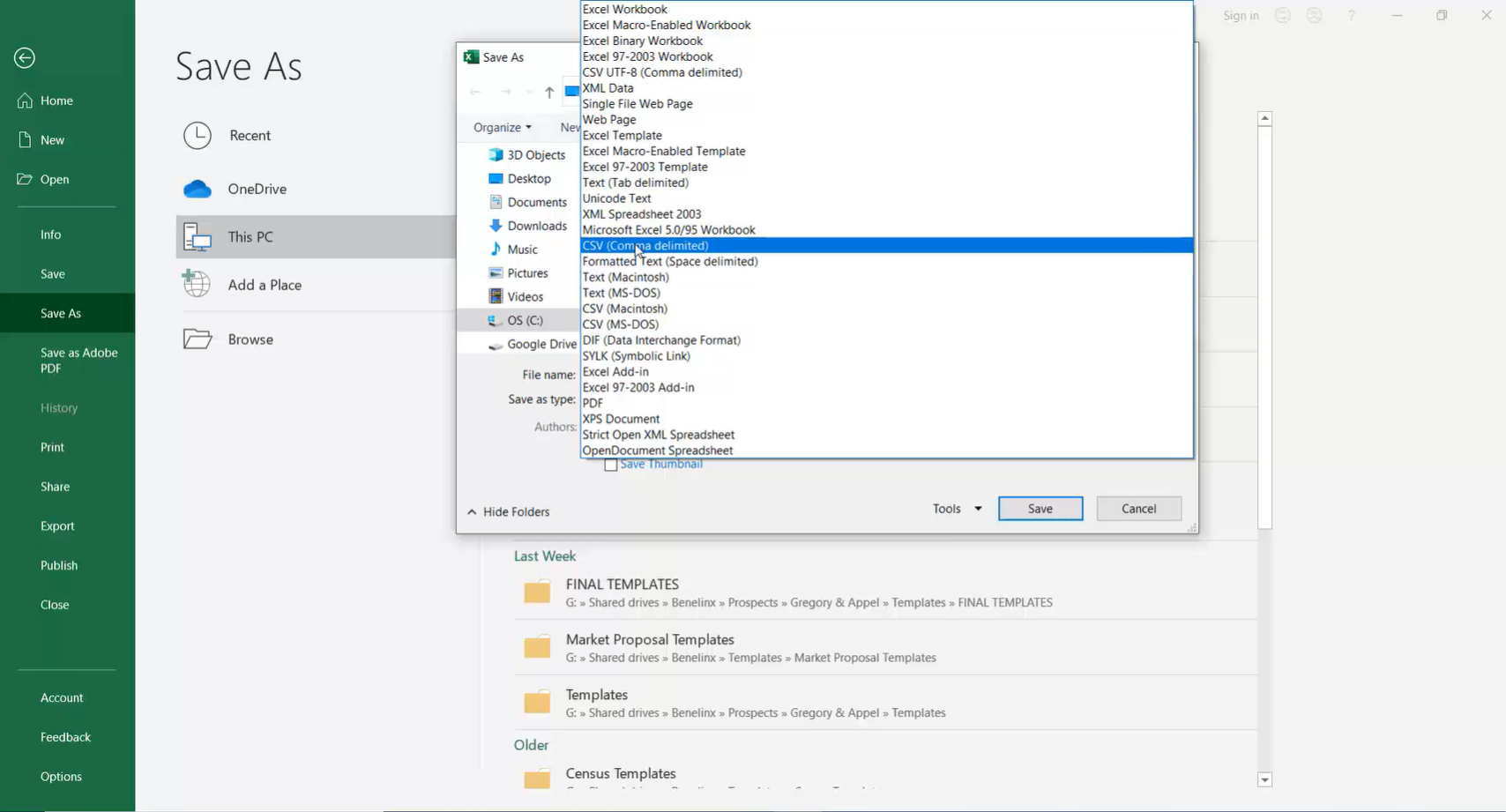Open the Account page in sidebar

pos(67,698)
